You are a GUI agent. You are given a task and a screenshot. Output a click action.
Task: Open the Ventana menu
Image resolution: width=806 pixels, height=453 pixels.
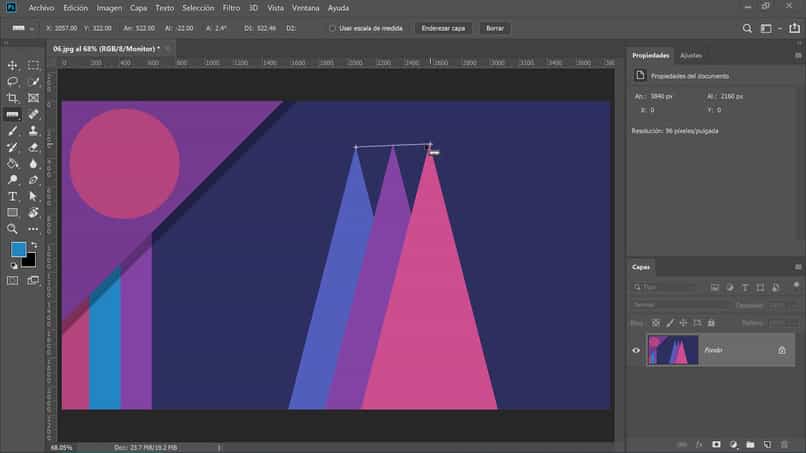click(x=305, y=8)
